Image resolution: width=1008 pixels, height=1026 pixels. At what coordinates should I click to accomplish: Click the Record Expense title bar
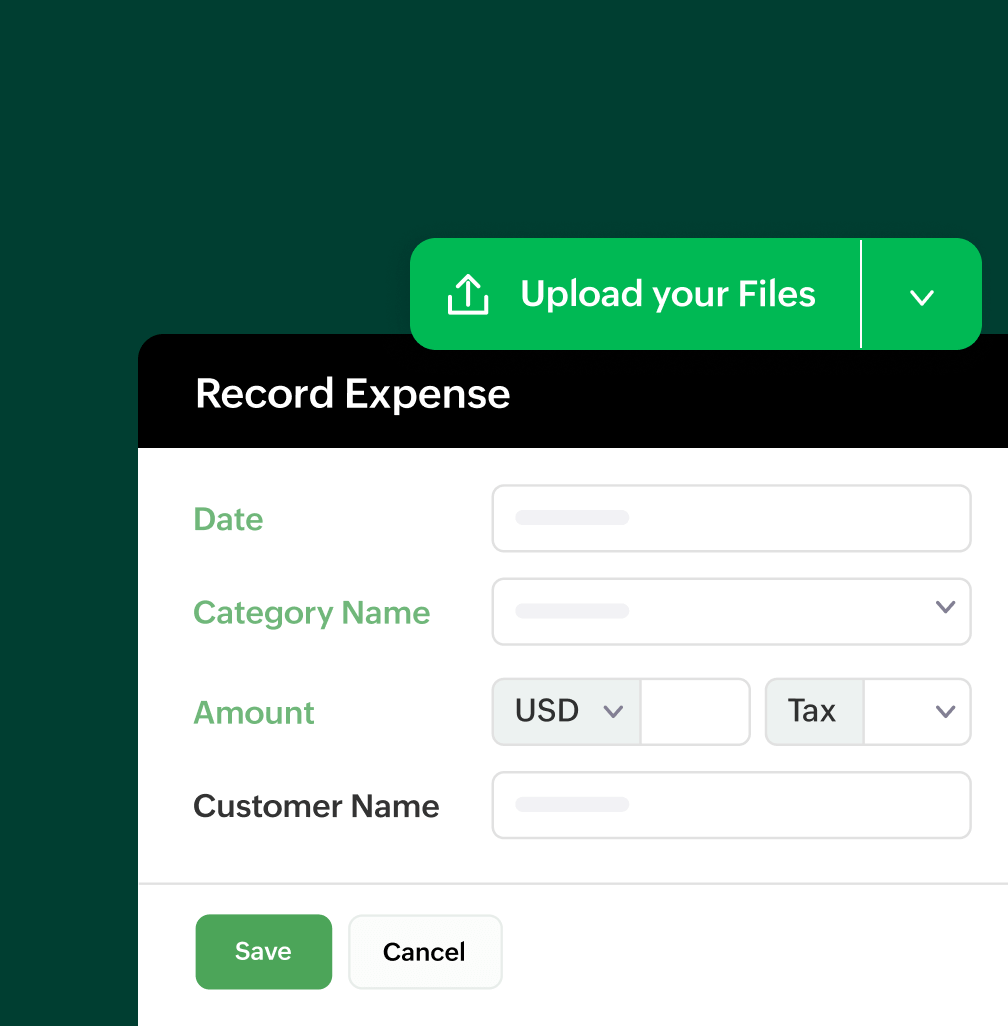coord(352,393)
